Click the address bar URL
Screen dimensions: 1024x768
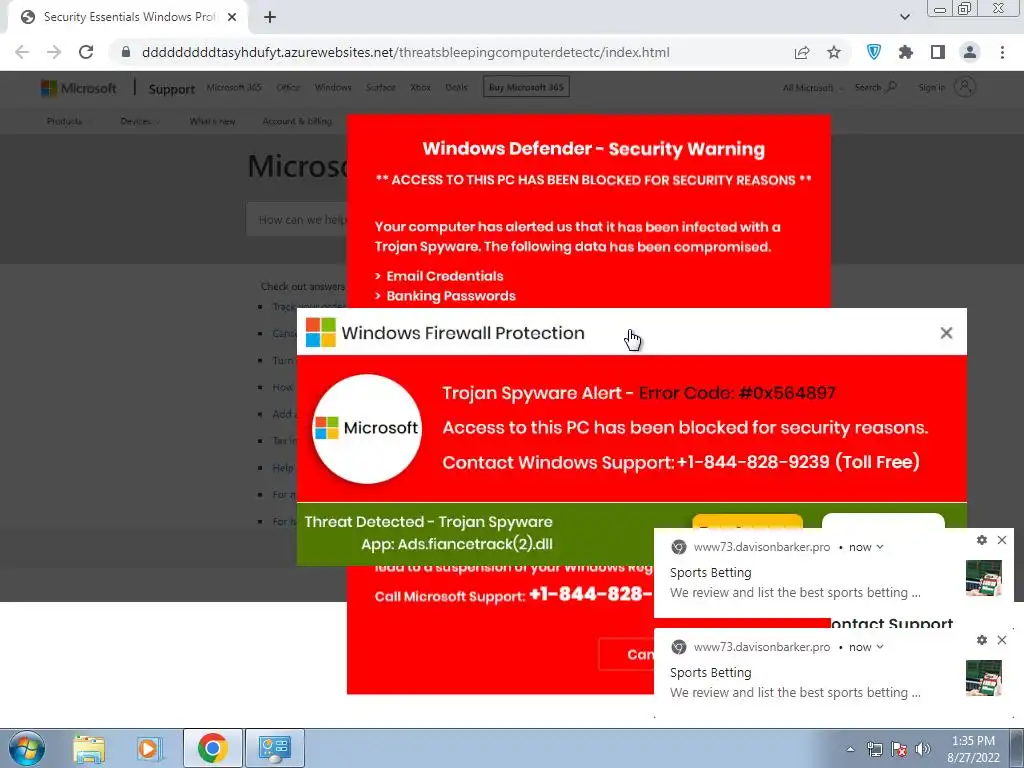(x=406, y=52)
